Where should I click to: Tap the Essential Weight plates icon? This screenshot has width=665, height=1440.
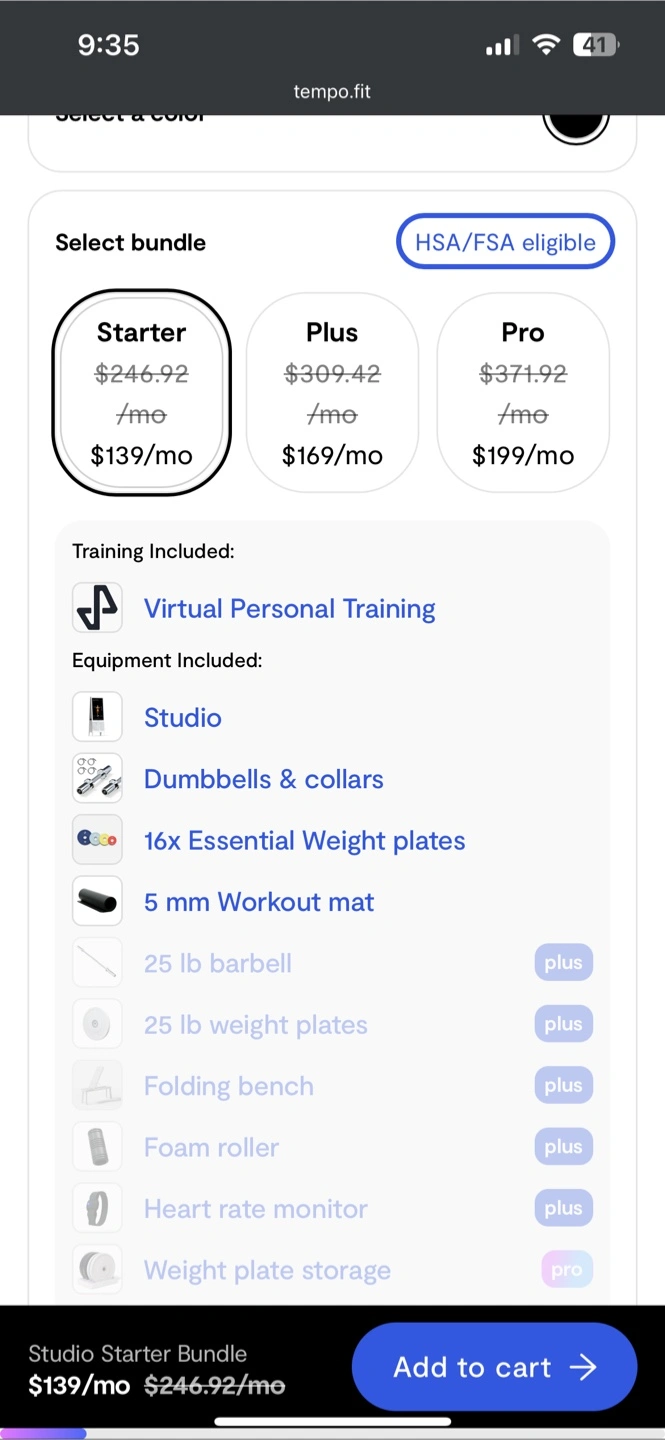tap(97, 840)
